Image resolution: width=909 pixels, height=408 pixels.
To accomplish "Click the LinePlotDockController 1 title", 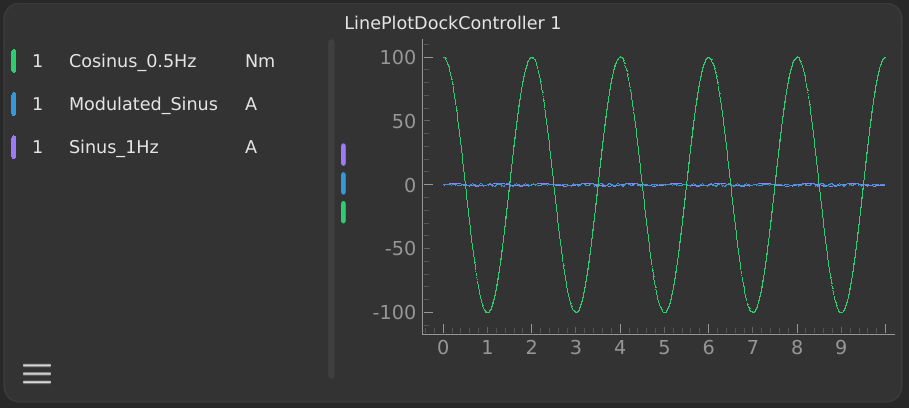I will pos(452,22).
